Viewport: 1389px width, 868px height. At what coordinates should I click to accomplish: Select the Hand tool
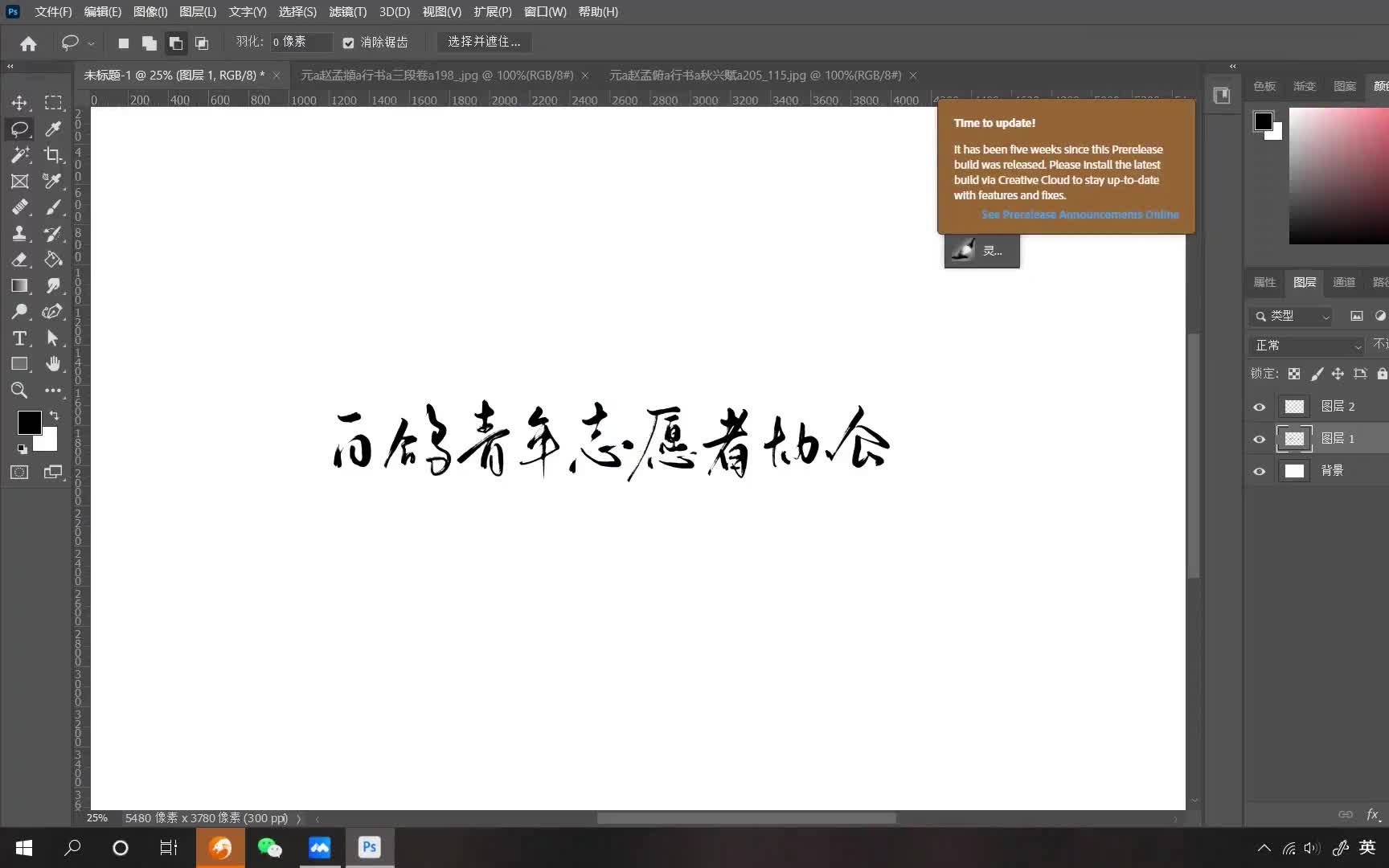point(53,364)
